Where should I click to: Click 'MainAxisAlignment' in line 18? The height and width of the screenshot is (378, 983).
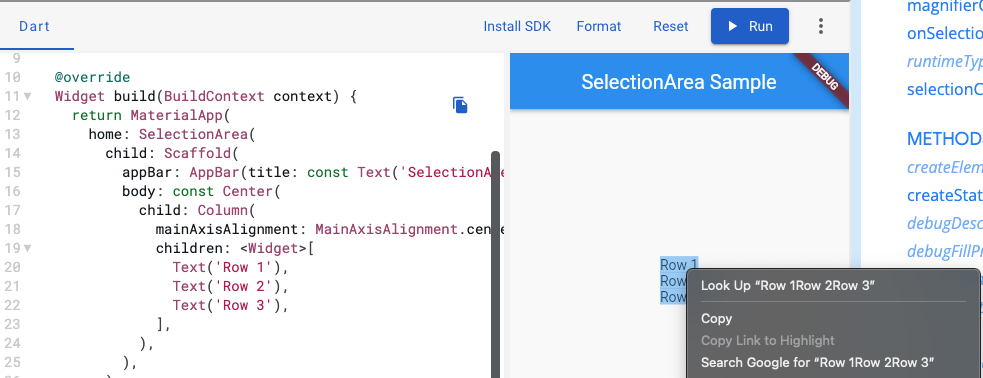[x=387, y=229]
